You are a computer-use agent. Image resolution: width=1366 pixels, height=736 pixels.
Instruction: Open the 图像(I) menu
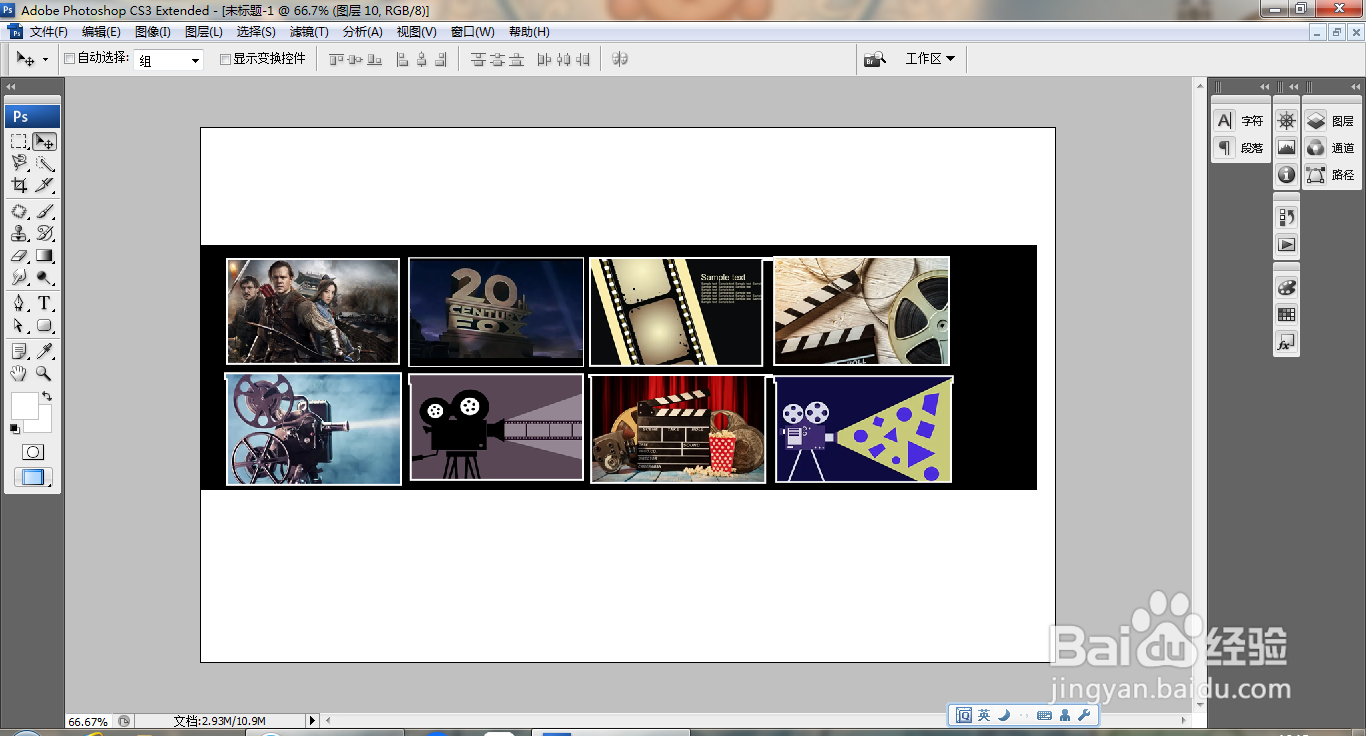(x=153, y=32)
